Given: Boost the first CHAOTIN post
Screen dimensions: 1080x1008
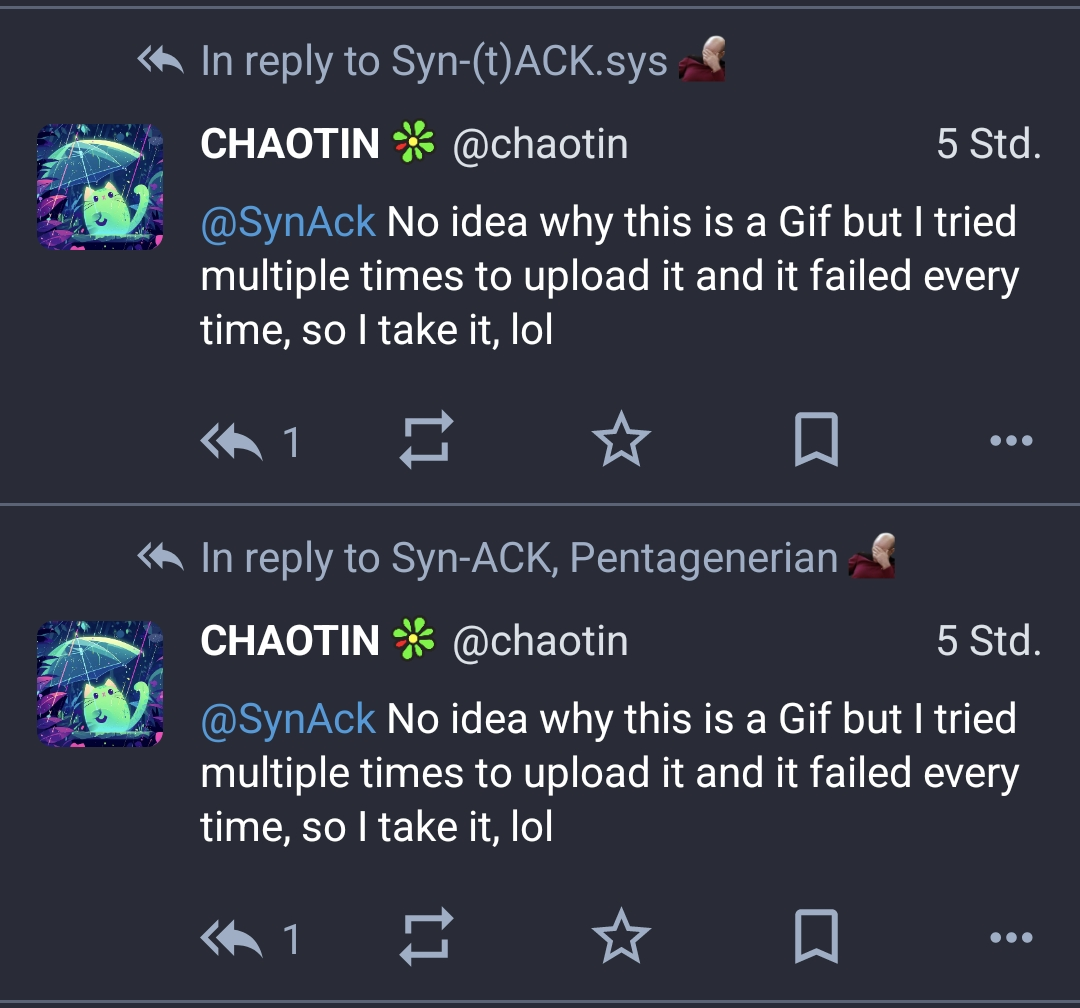Looking at the screenshot, I should point(427,440).
